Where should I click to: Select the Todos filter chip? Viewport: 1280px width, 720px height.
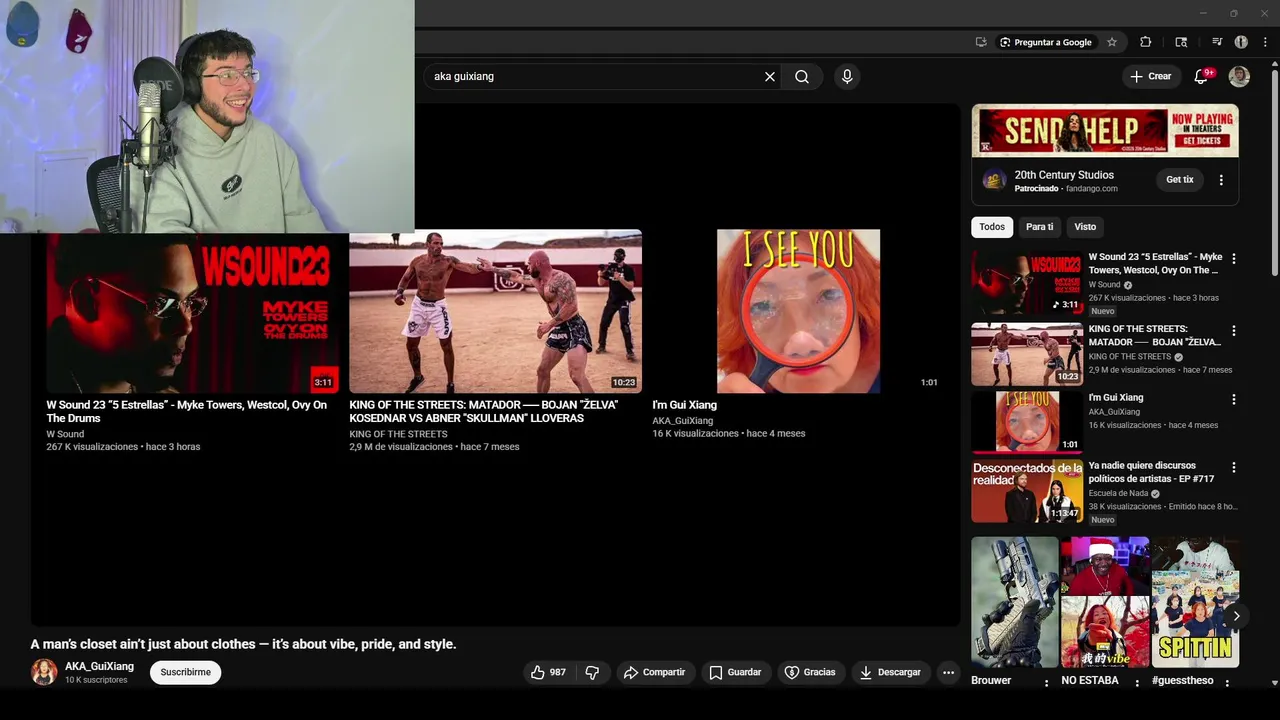click(992, 227)
